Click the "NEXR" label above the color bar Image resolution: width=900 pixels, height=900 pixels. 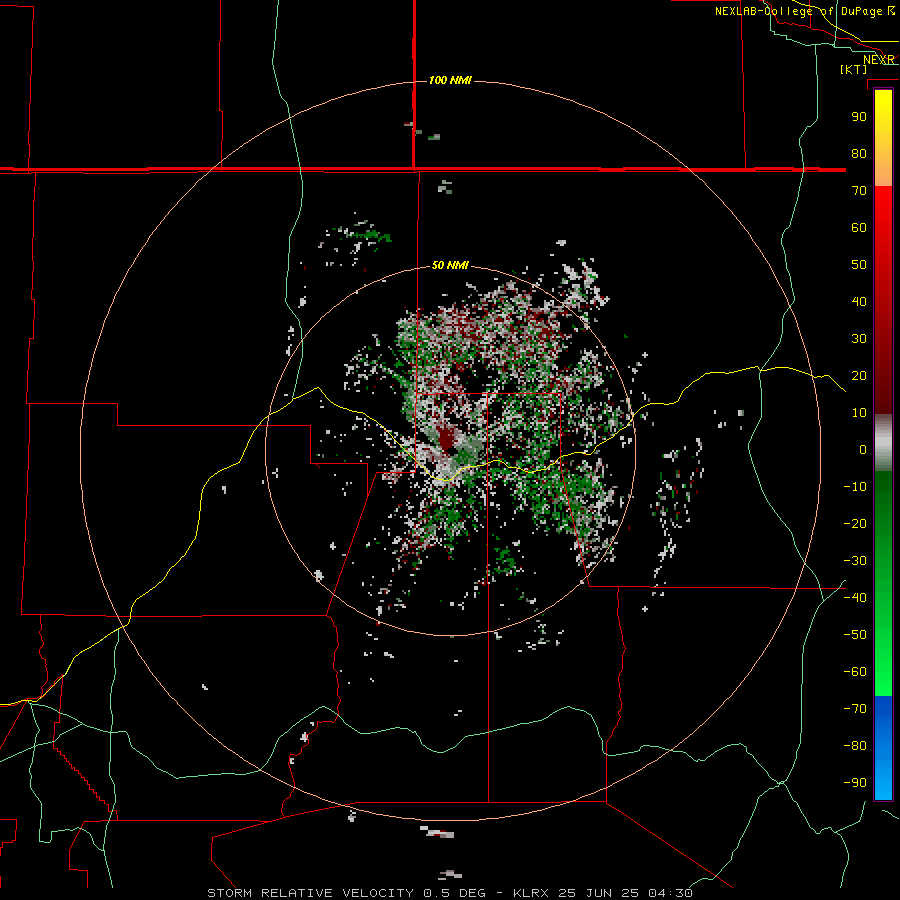[878, 60]
